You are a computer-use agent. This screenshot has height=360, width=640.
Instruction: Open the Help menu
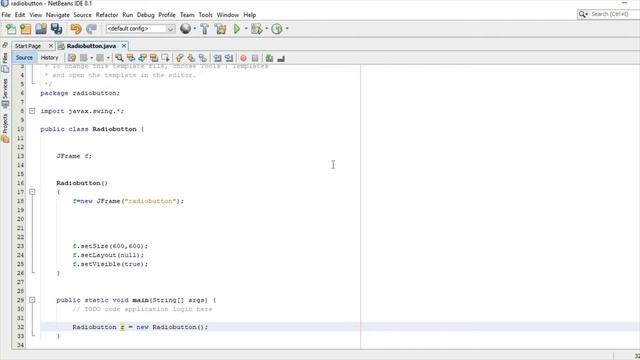pos(250,15)
